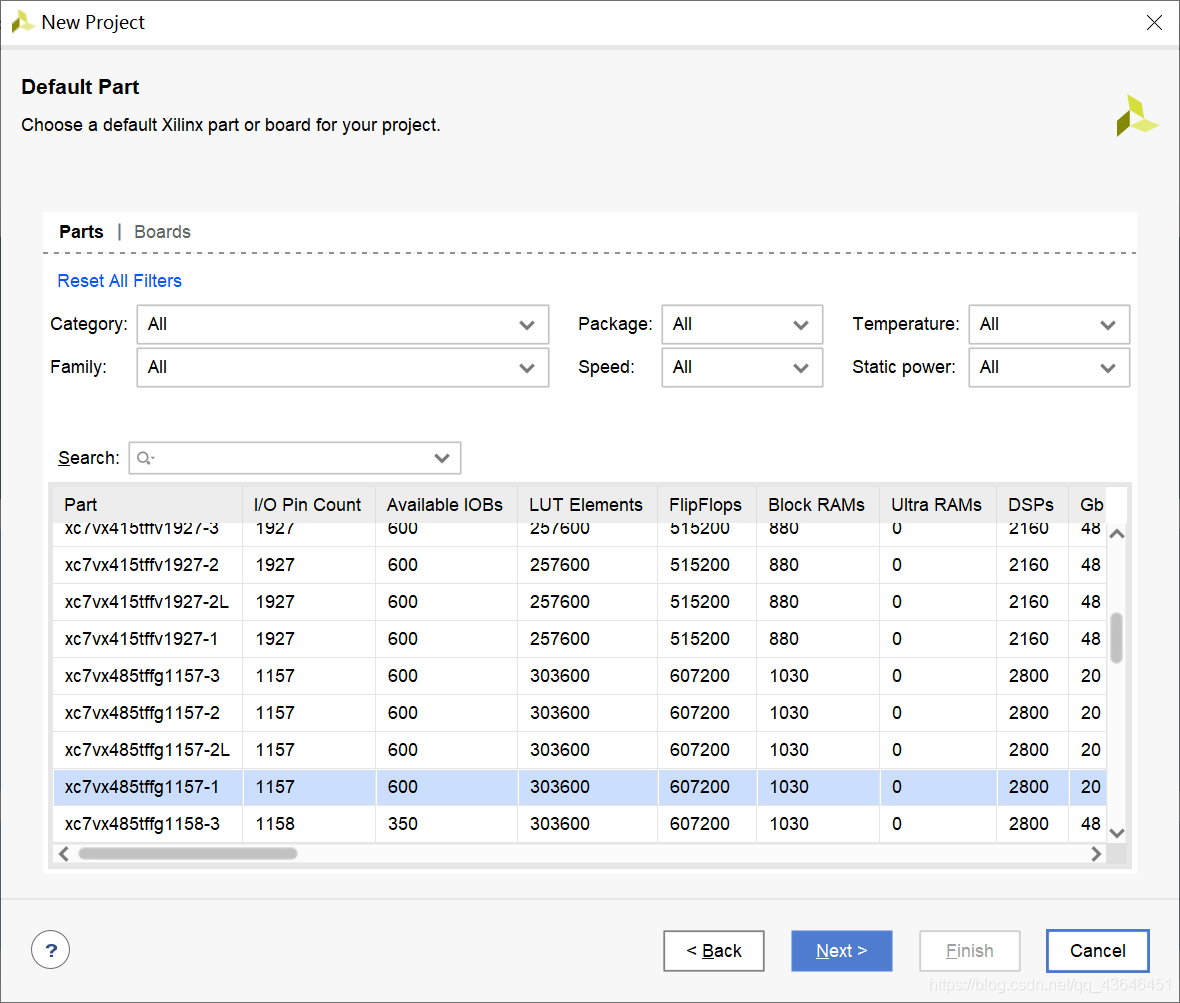This screenshot has height=1003, width=1180.
Task: Sort by DSPs column header
Action: (x=1032, y=505)
